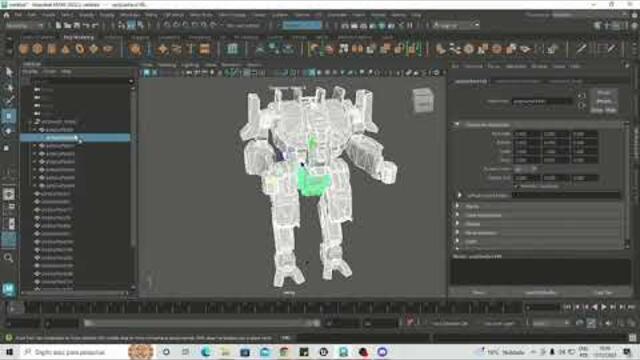The height and width of the screenshot is (360, 640).
Task: Open the viewport Shading menu
Action: click(167, 65)
